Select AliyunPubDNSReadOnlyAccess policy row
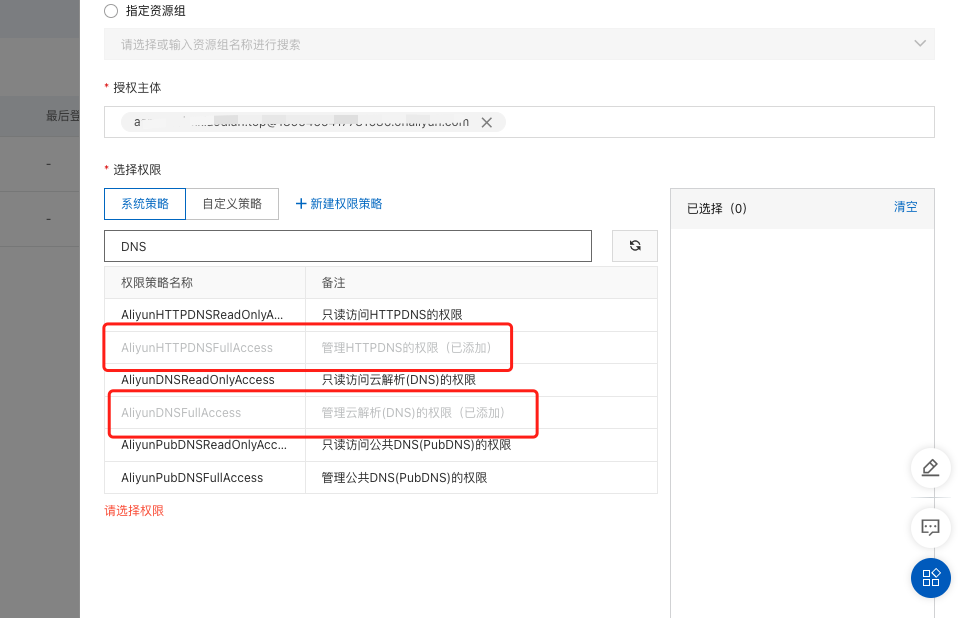The image size is (958, 618). coord(381,445)
